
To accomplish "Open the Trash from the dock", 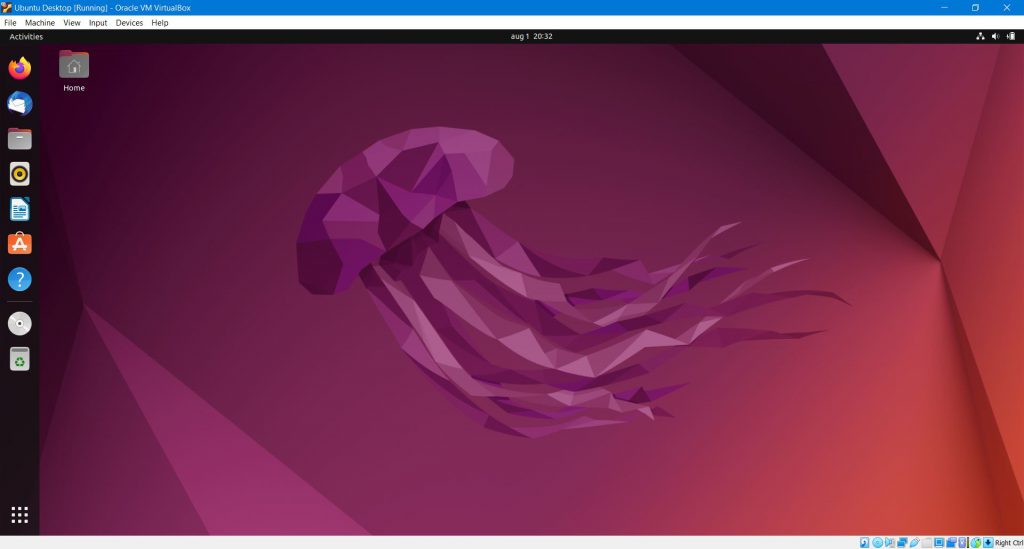I will tap(20, 359).
